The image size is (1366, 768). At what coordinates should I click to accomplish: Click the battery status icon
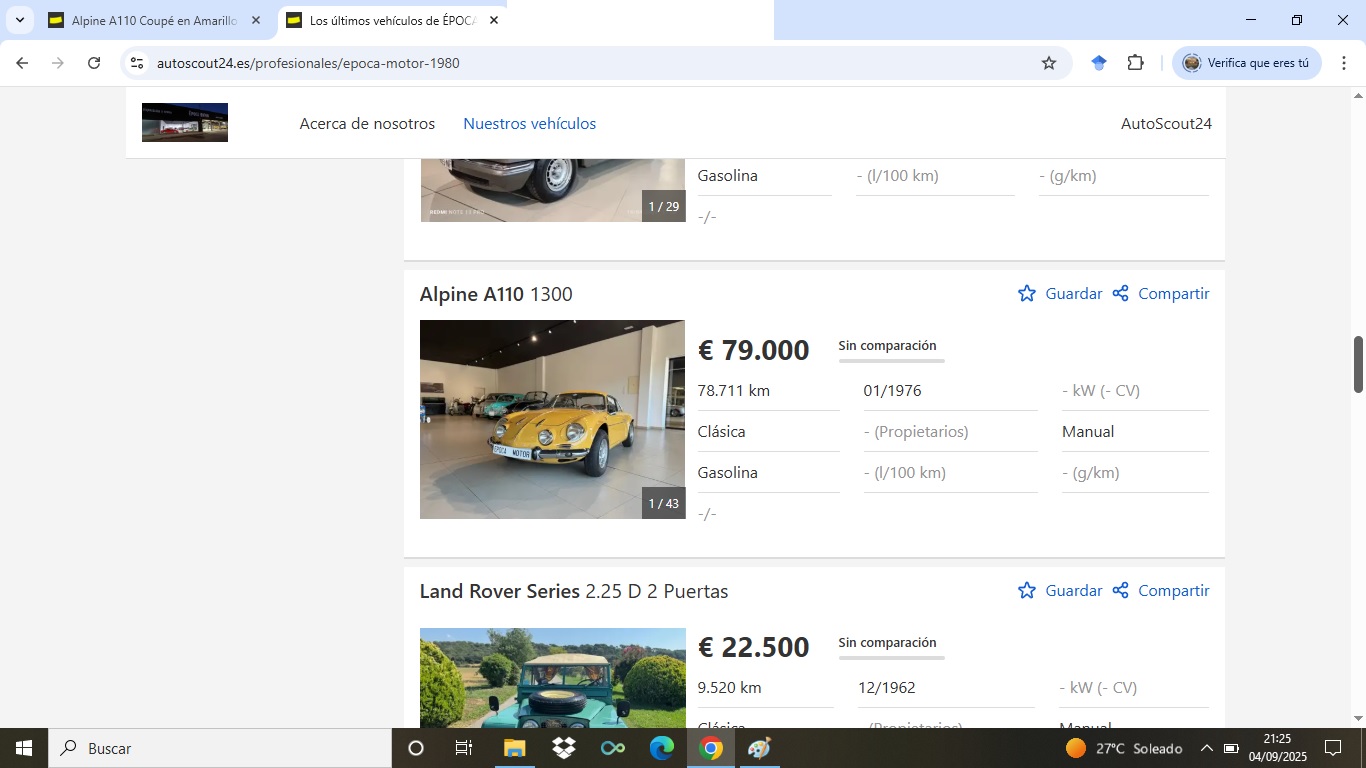click(1231, 748)
